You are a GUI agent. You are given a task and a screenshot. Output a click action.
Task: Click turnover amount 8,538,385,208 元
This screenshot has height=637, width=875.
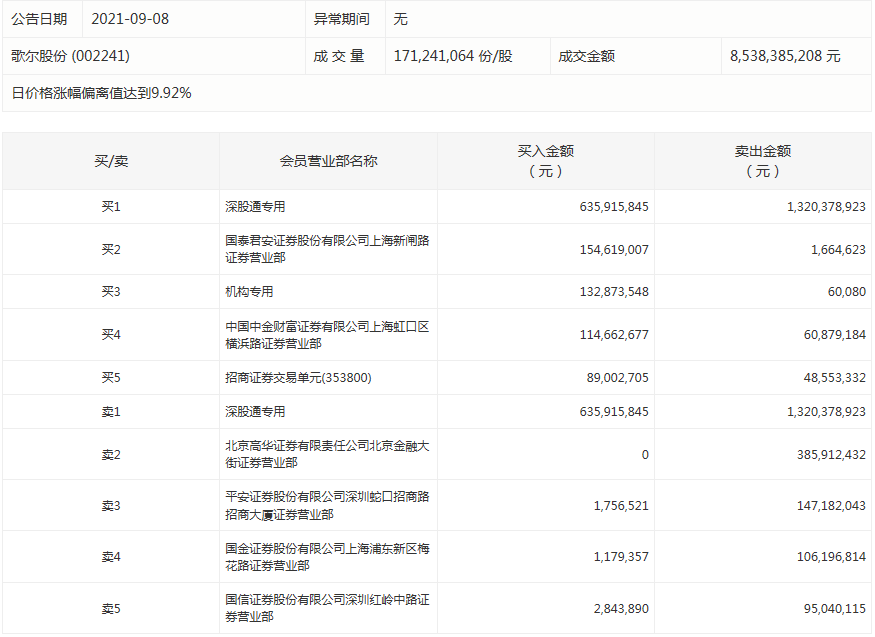[785, 56]
